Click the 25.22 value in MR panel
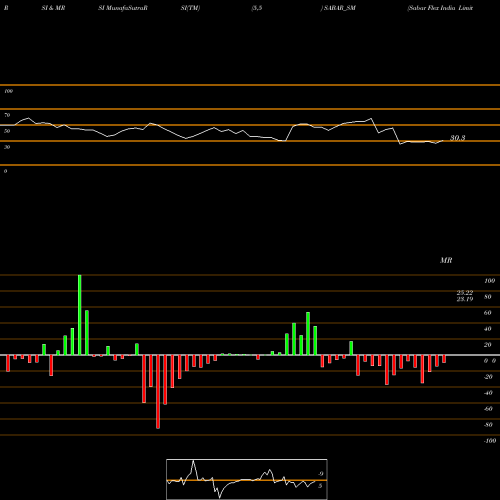Viewport: 500px width, 500px height. 465,293
